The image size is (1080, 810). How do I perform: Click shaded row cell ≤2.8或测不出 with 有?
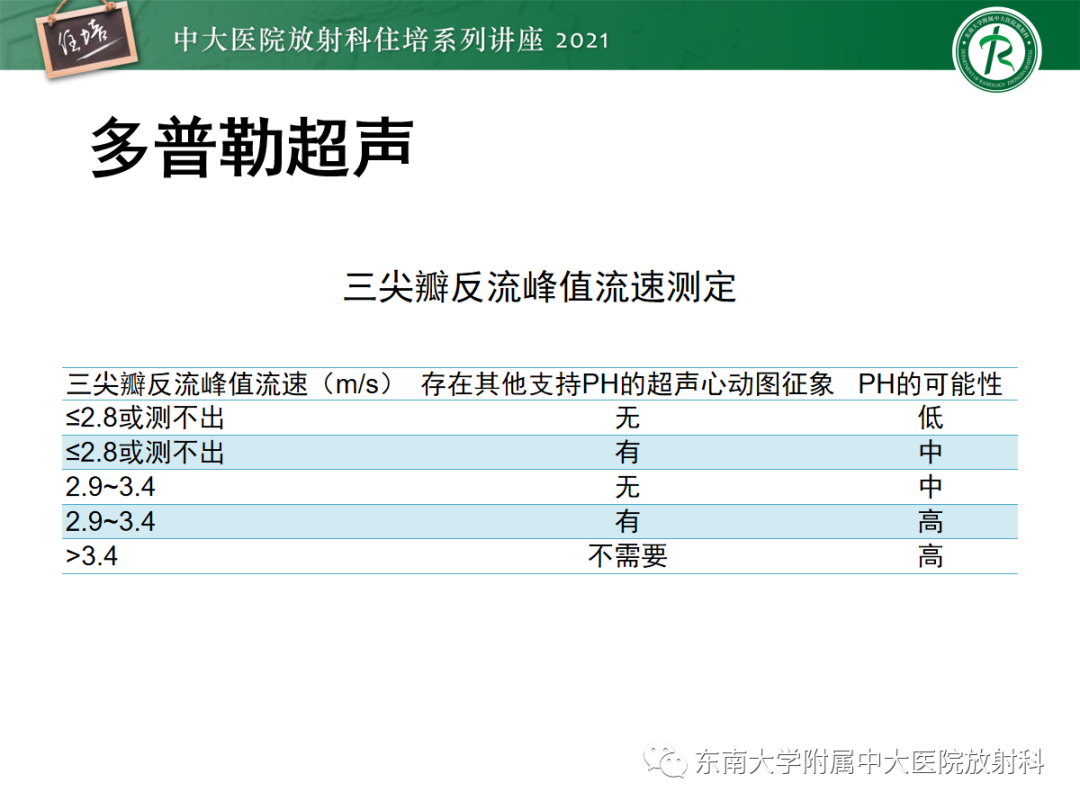(x=145, y=453)
